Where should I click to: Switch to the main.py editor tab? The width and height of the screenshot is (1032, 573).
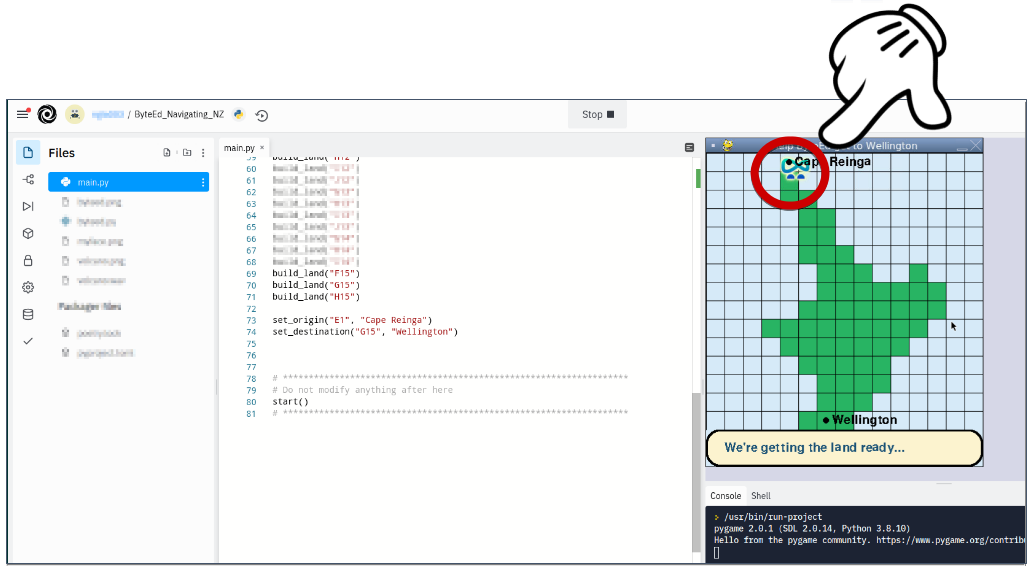coord(239,148)
